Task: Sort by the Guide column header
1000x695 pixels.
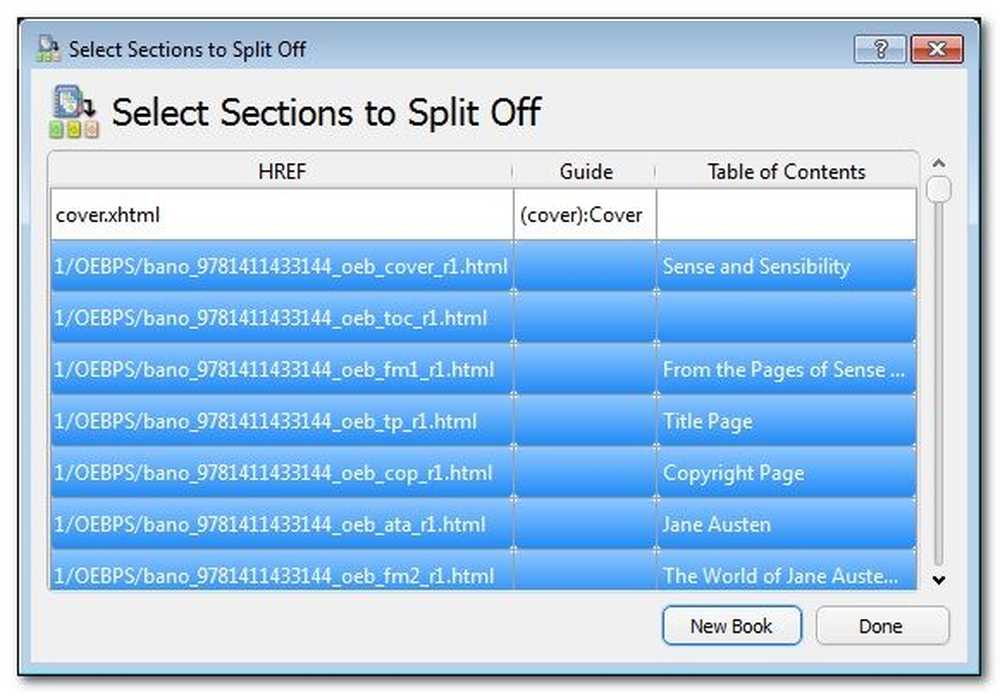Action: pos(585,171)
